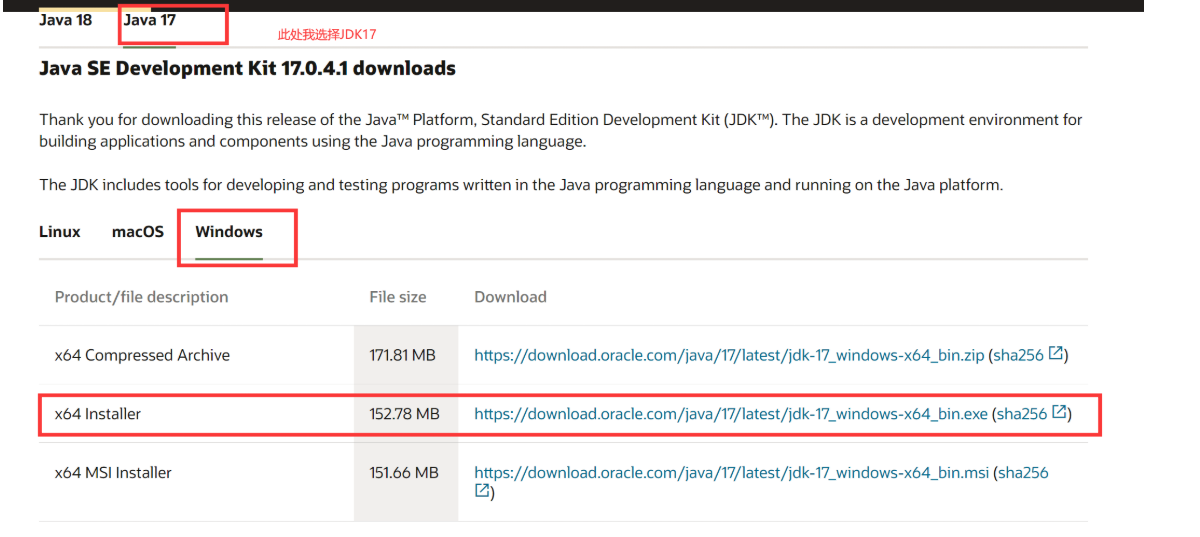1200x537 pixels.
Task: Click the 151.66 MB file size
Action: (x=404, y=473)
